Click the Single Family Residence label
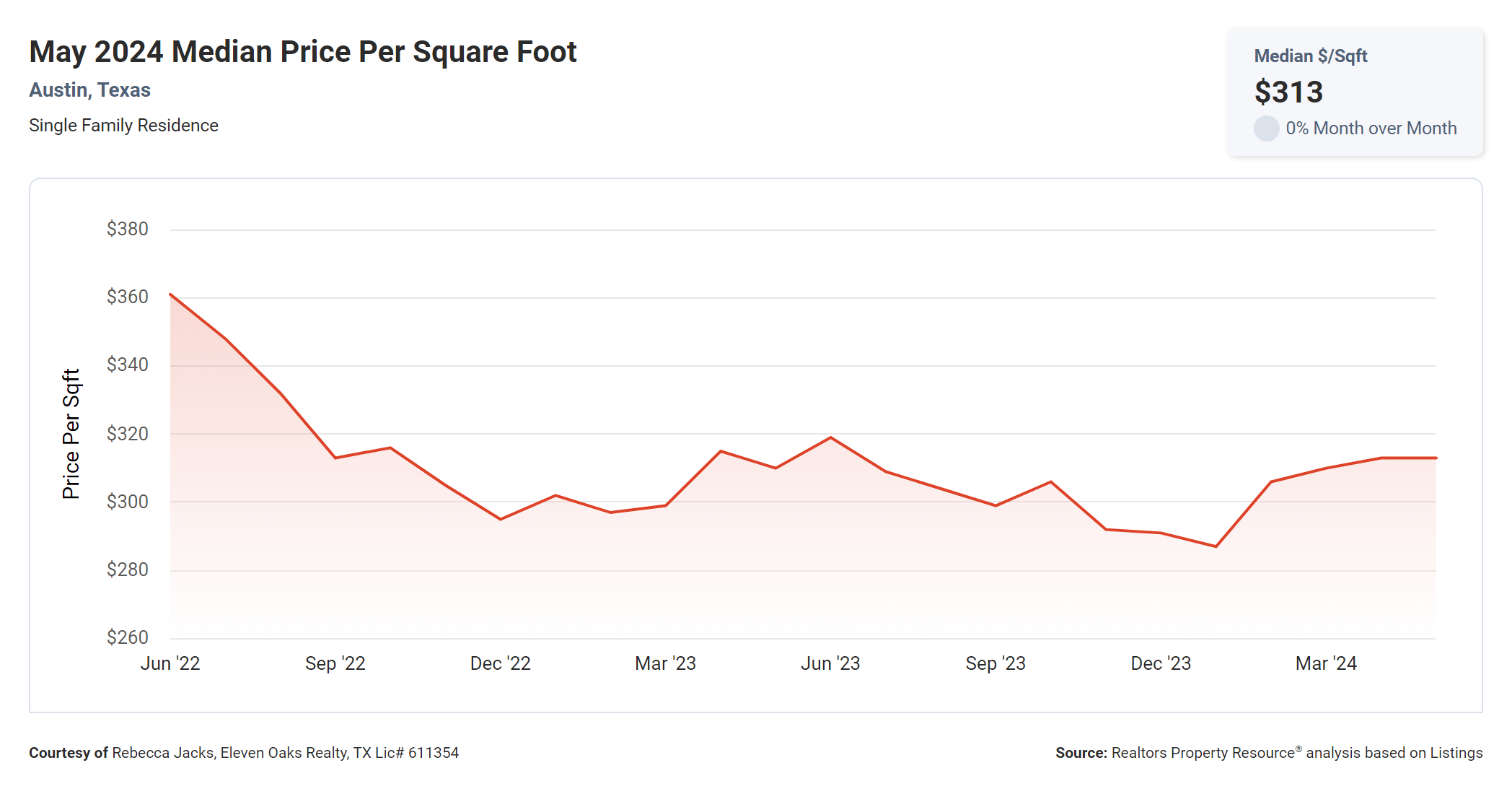 pos(123,126)
